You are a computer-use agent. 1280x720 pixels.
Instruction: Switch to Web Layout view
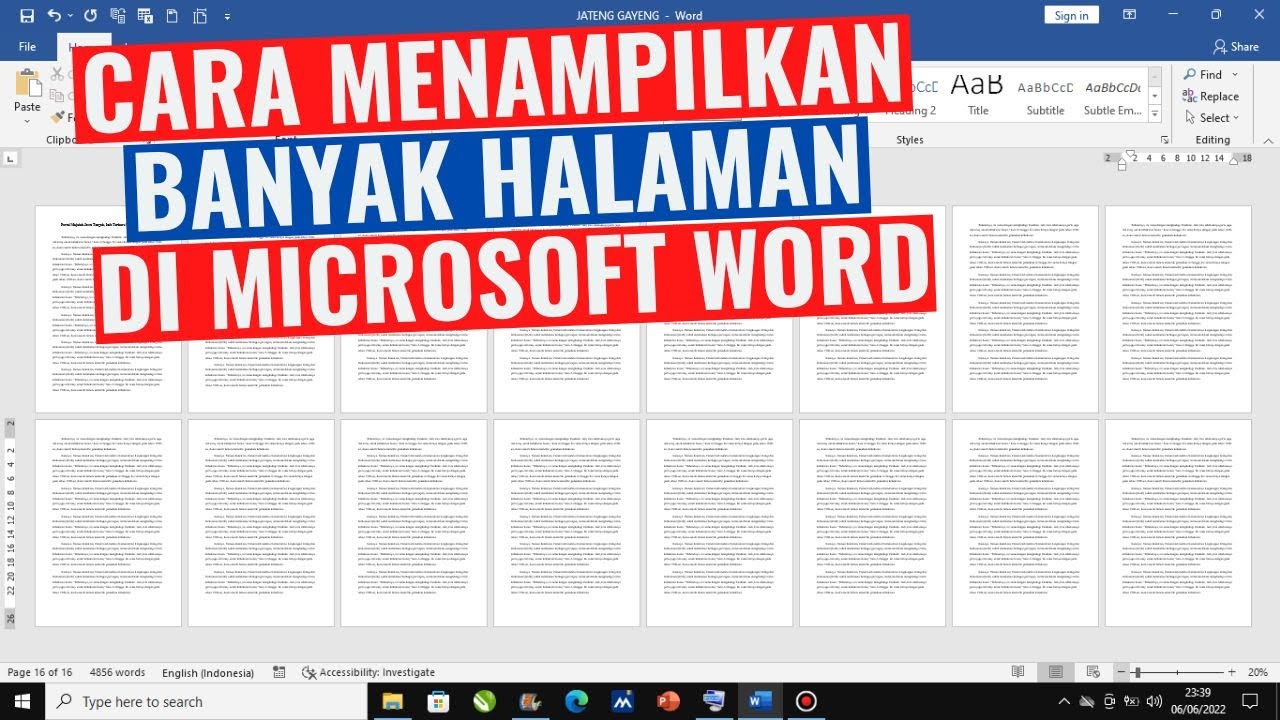tap(1093, 672)
